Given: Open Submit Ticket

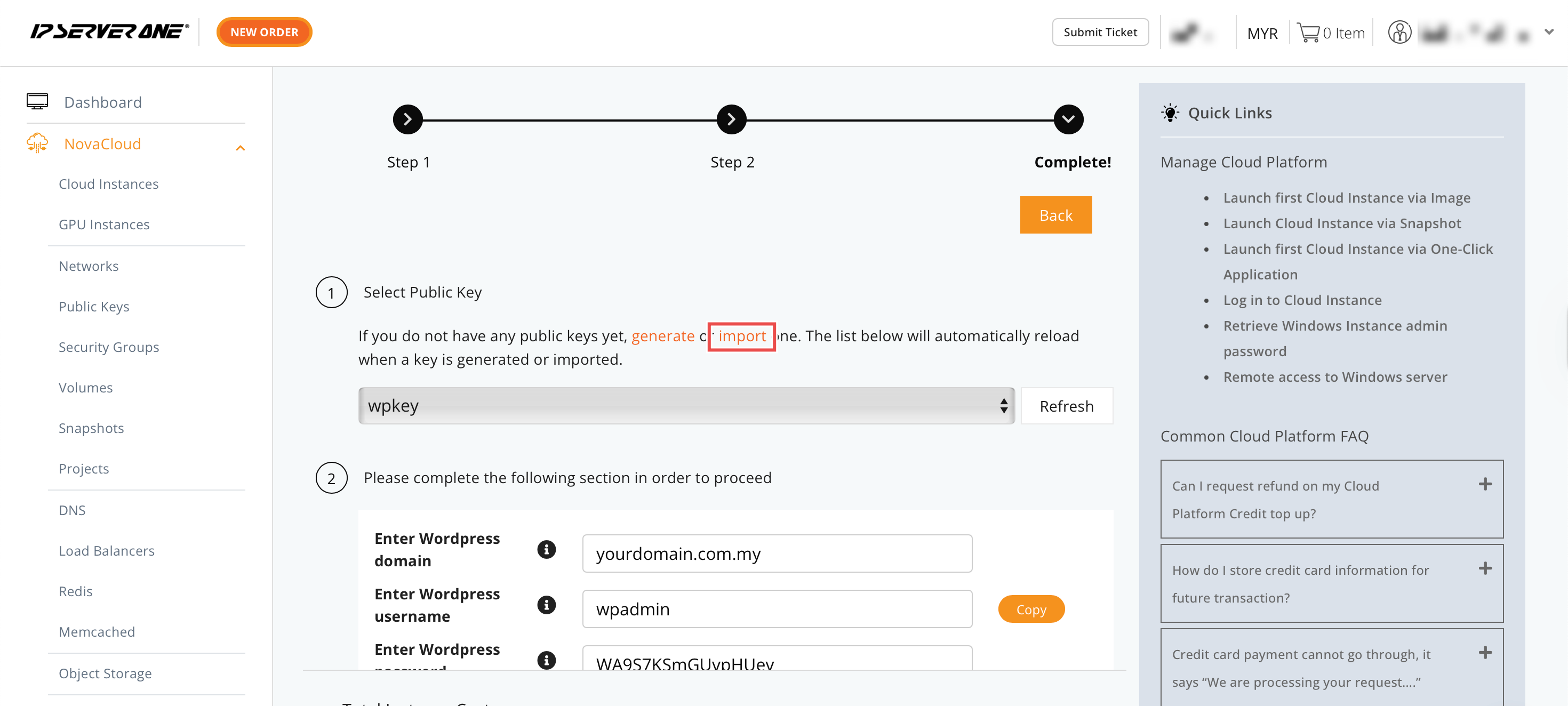Looking at the screenshot, I should coord(1100,32).
